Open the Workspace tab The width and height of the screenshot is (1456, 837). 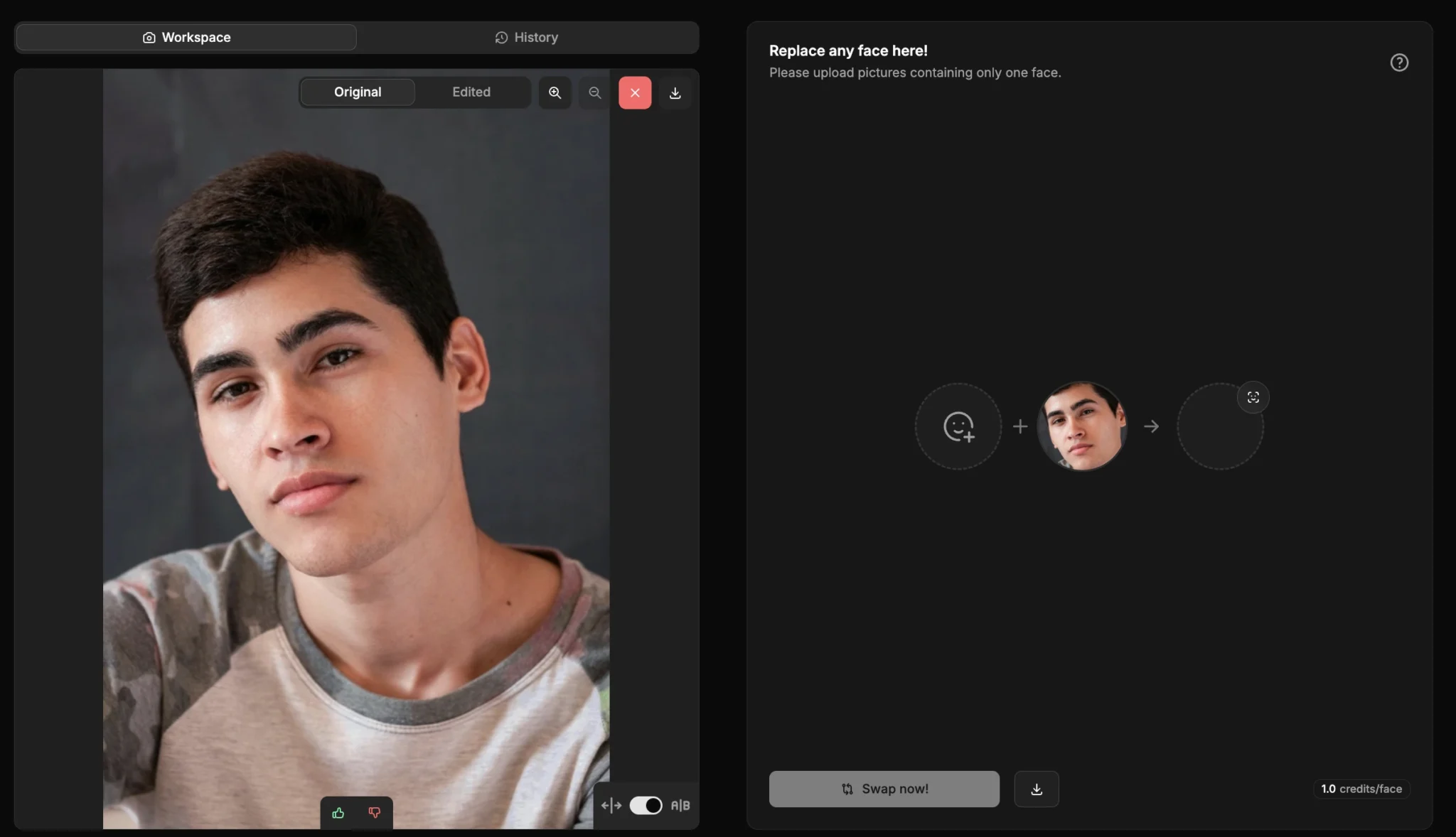tap(186, 38)
